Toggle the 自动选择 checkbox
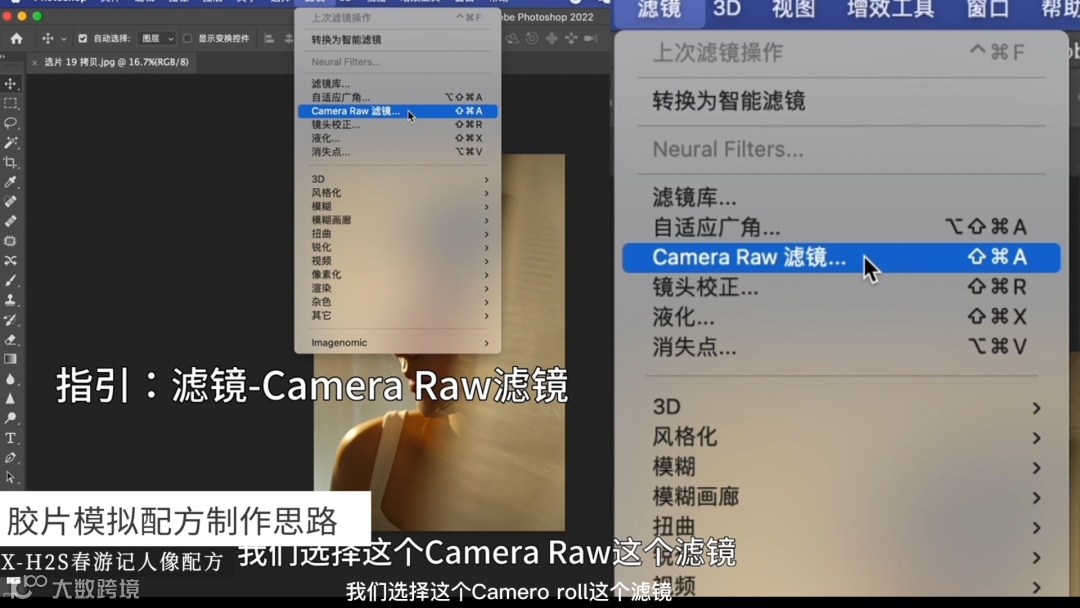The width and height of the screenshot is (1080, 608). (83, 39)
